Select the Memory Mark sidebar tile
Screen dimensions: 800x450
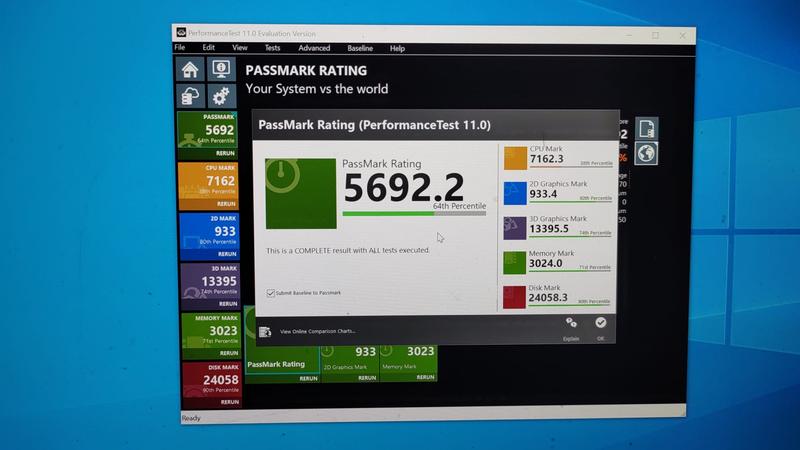(209, 332)
